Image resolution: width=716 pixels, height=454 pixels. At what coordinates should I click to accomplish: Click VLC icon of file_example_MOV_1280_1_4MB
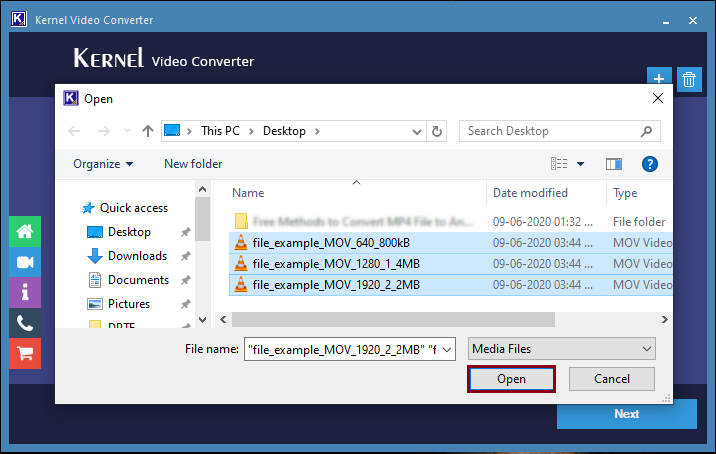pyautogui.click(x=241, y=264)
